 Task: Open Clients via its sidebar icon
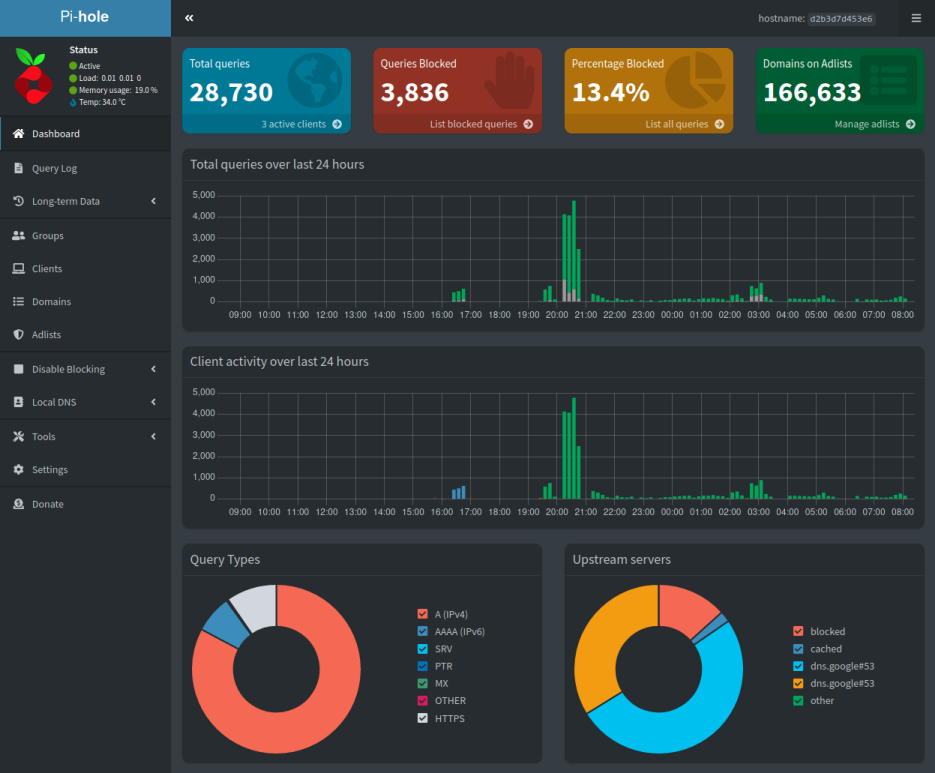tap(19, 268)
